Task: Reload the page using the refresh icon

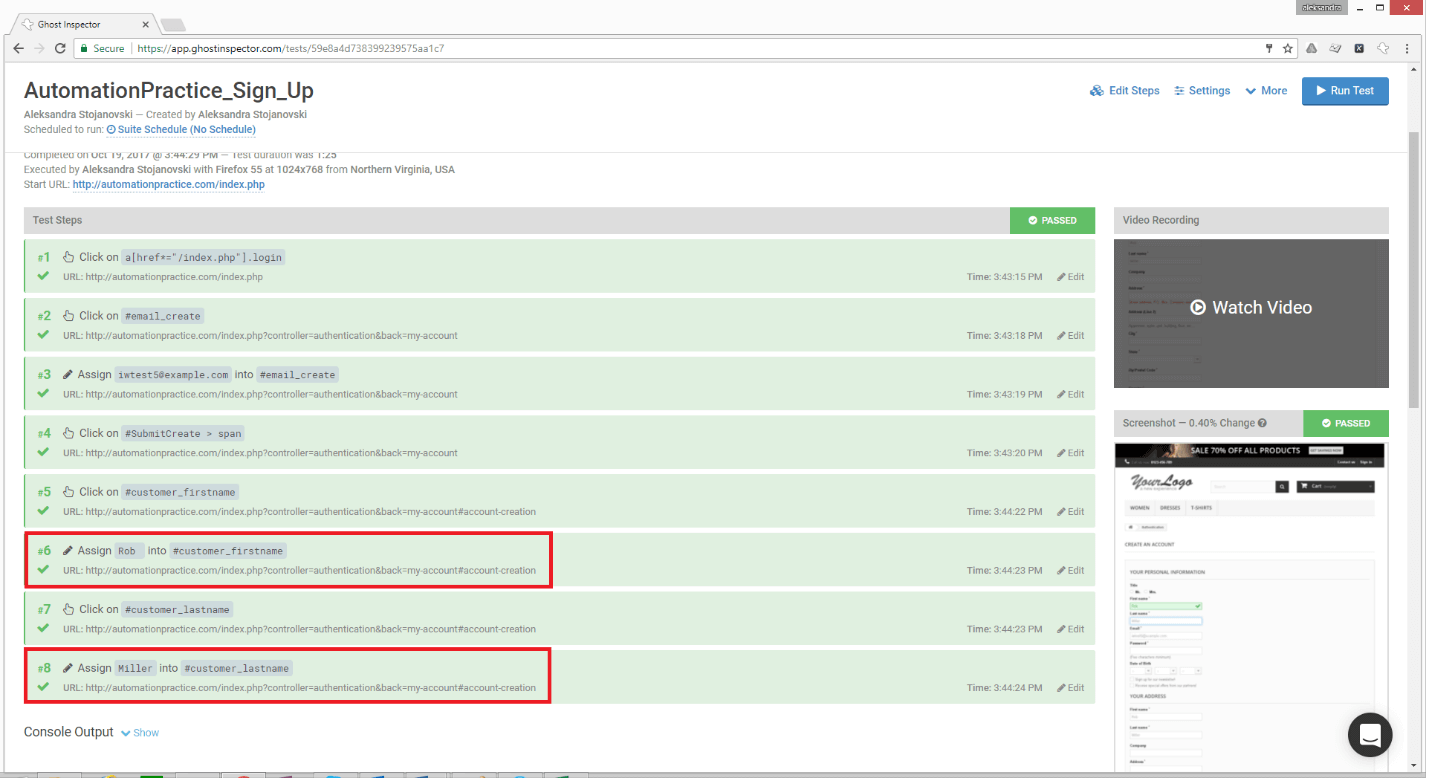Action: (x=60, y=48)
